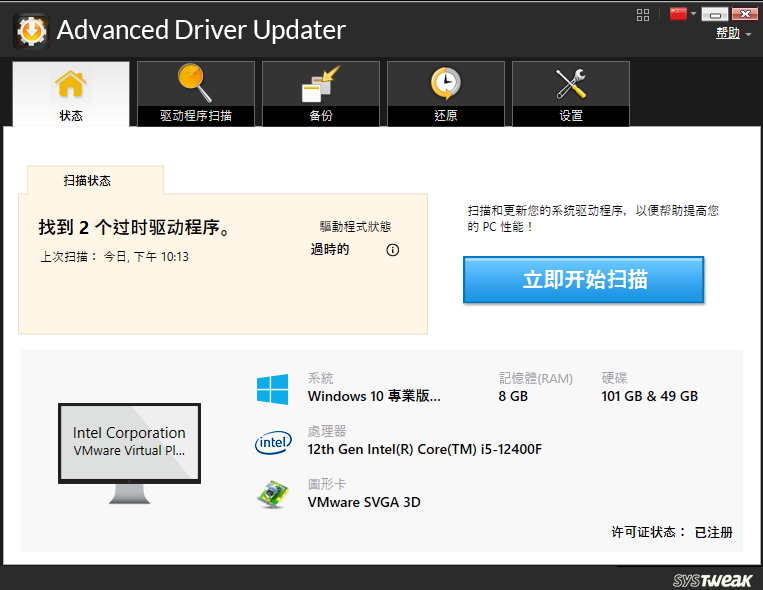Close the Advanced Driver Updater window
The height and width of the screenshot is (590, 763).
pos(744,14)
